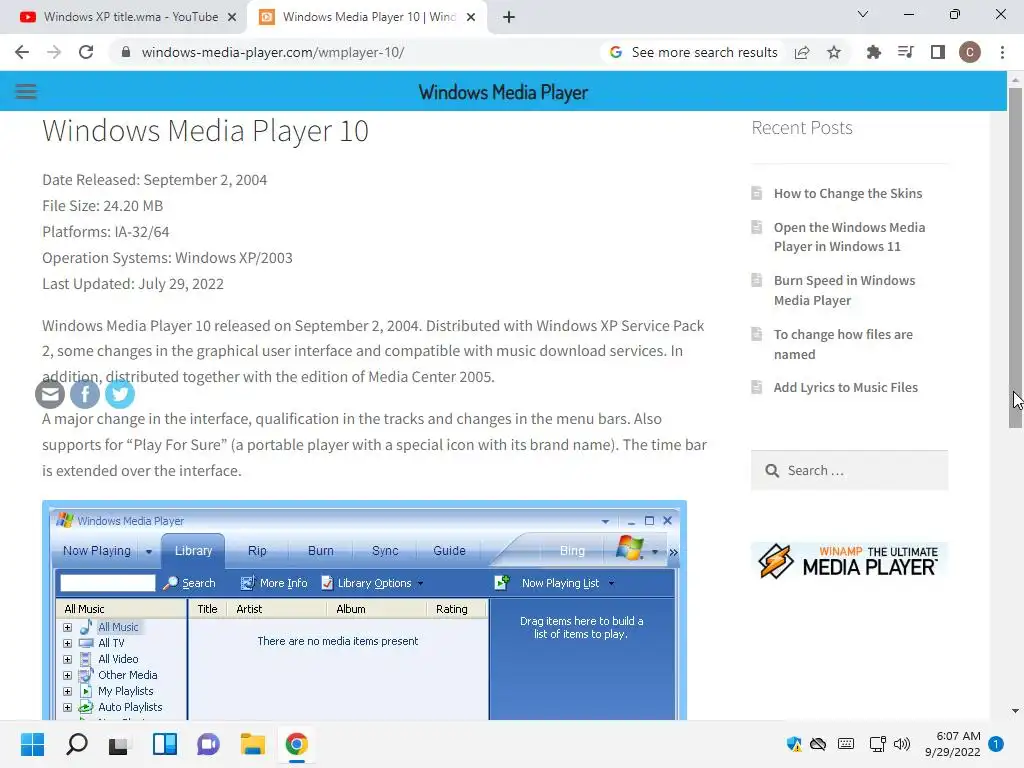
Task: Share page on Facebook
Action: coord(85,394)
